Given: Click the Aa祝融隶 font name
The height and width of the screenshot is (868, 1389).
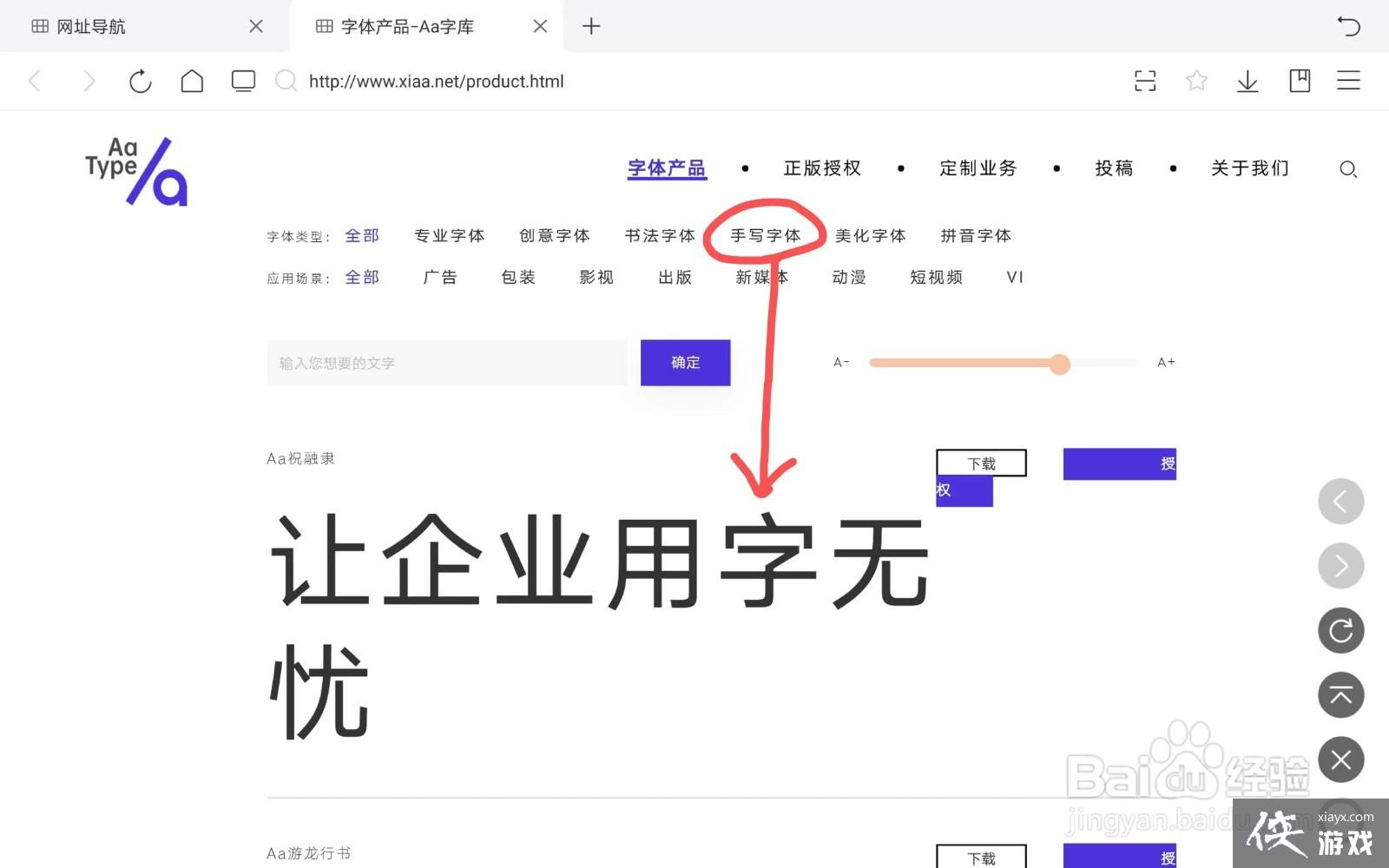Looking at the screenshot, I should [x=300, y=459].
